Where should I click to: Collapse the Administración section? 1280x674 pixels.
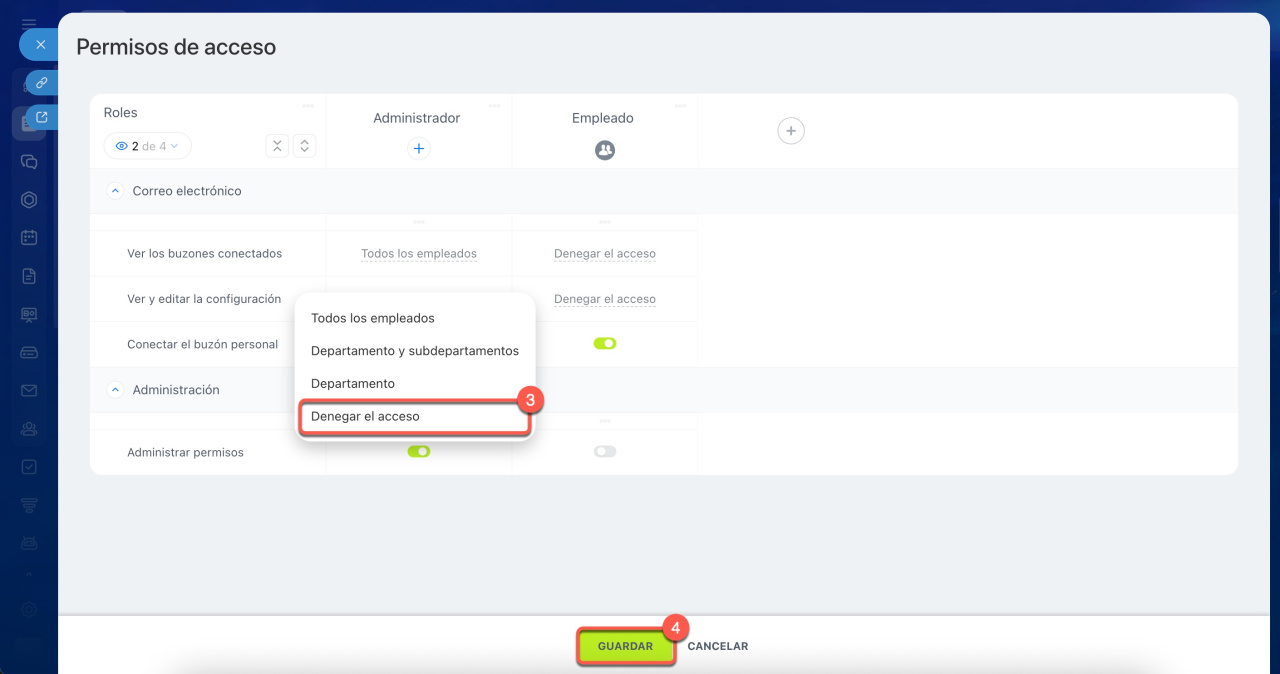point(115,390)
